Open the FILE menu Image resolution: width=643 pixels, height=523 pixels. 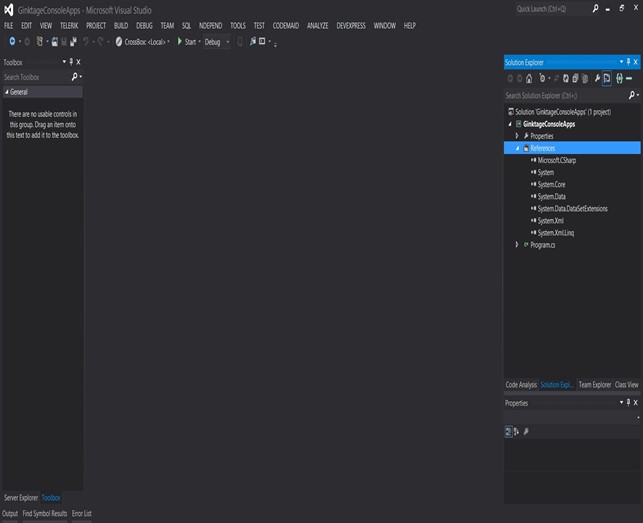pyautogui.click(x=9, y=25)
